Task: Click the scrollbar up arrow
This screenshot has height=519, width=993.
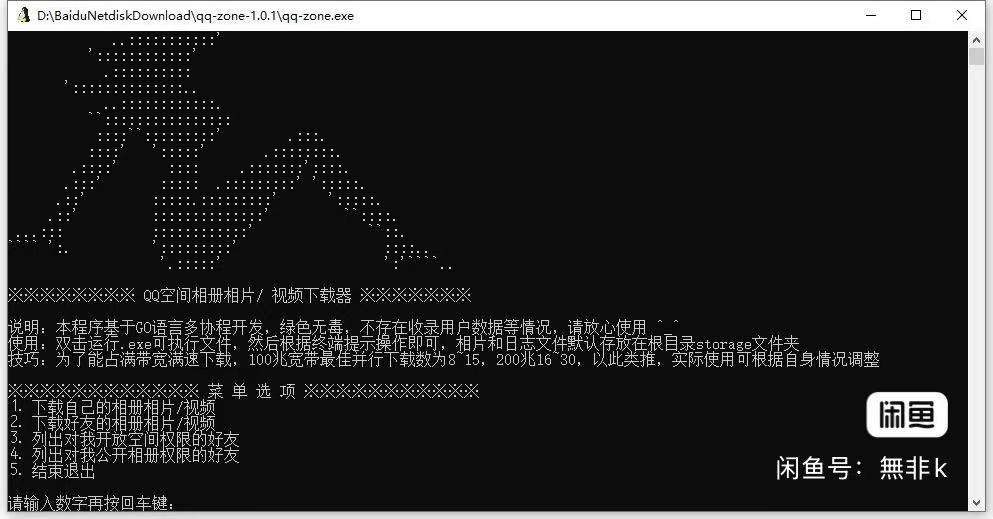Action: click(x=976, y=39)
